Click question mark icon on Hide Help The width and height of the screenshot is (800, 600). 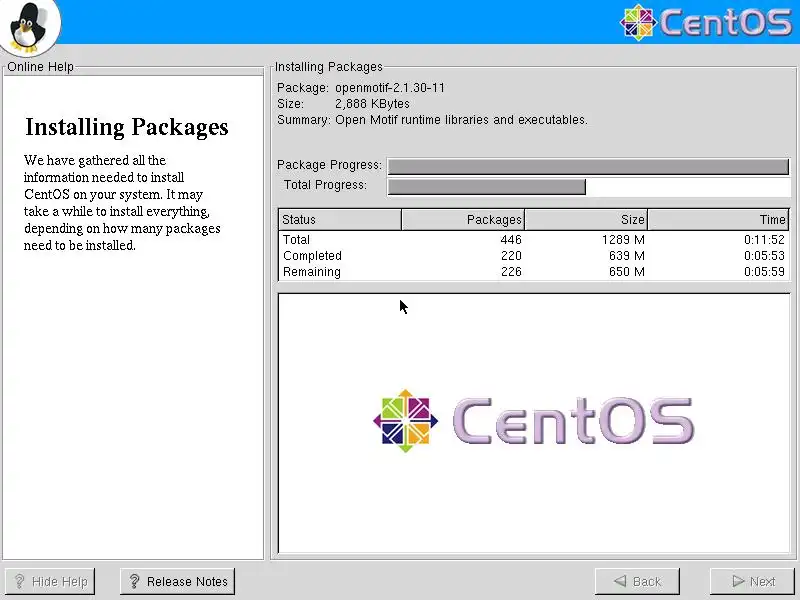(19, 581)
